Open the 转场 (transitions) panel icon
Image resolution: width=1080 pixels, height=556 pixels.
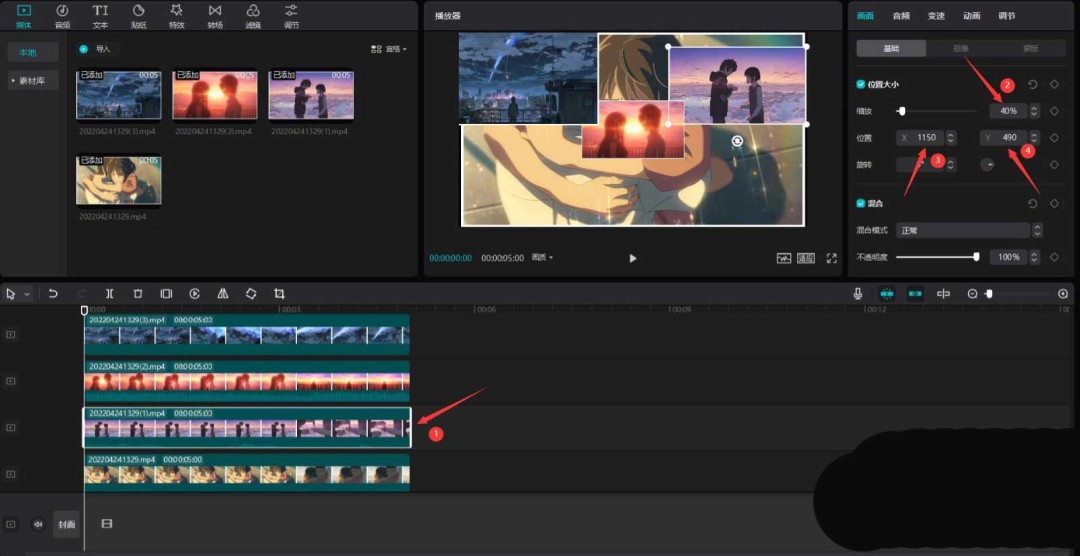215,14
